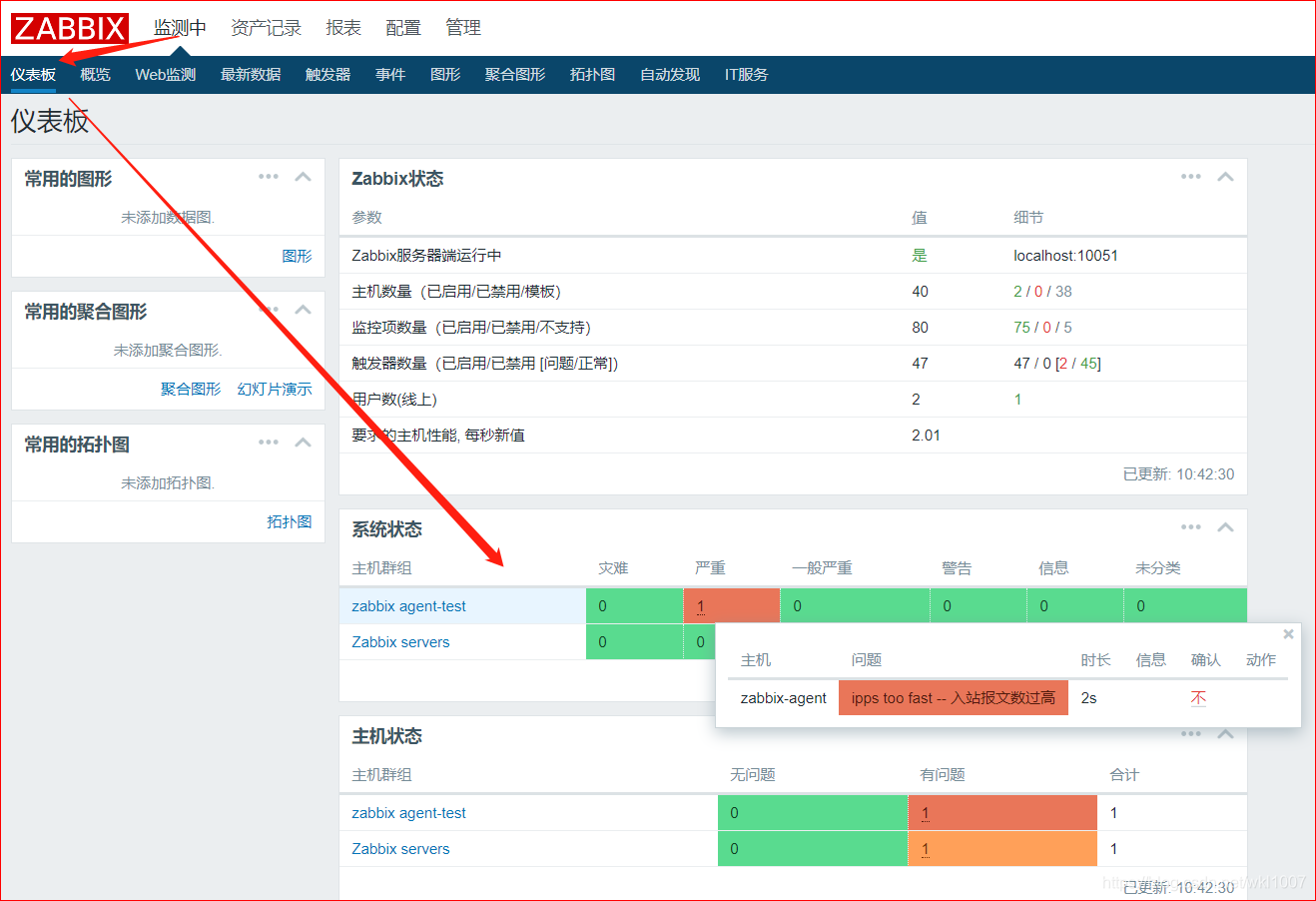Click the 75 / 0 / 5 detail value
The image size is (1316, 901).
pos(1042,328)
